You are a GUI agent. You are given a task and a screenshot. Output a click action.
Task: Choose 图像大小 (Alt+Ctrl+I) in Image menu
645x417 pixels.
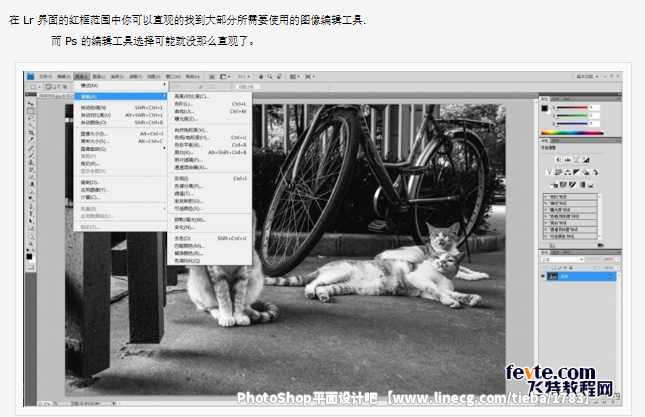tap(121, 134)
